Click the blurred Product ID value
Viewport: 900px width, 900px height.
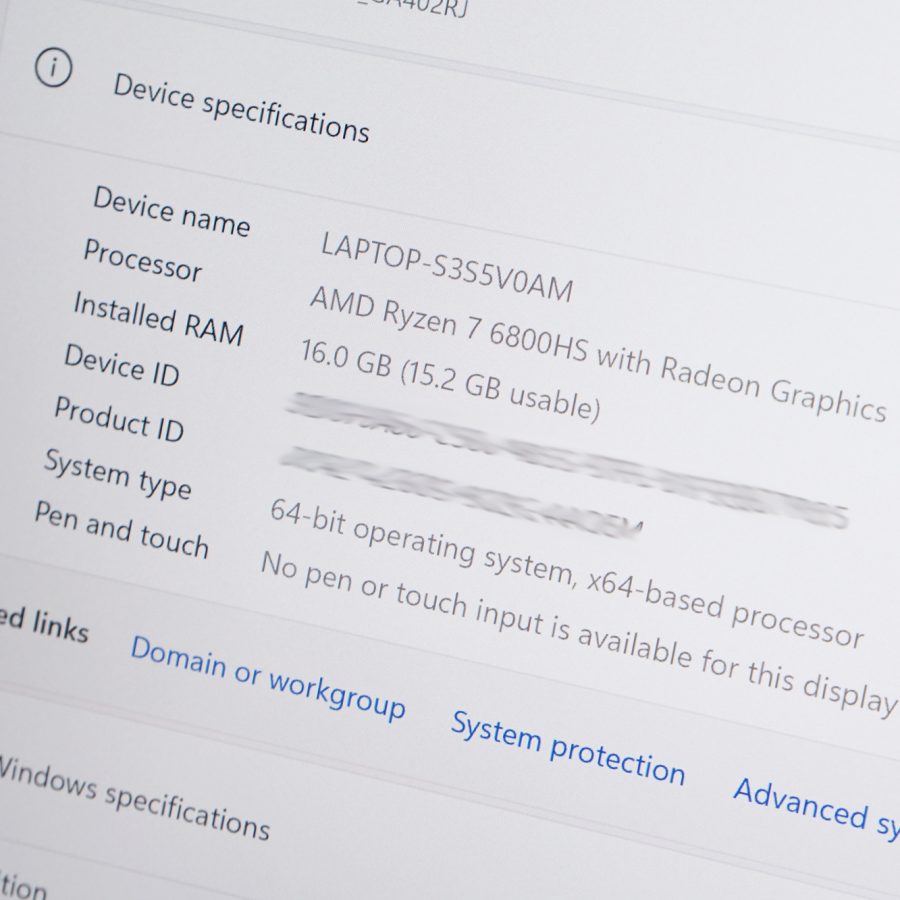[461, 494]
